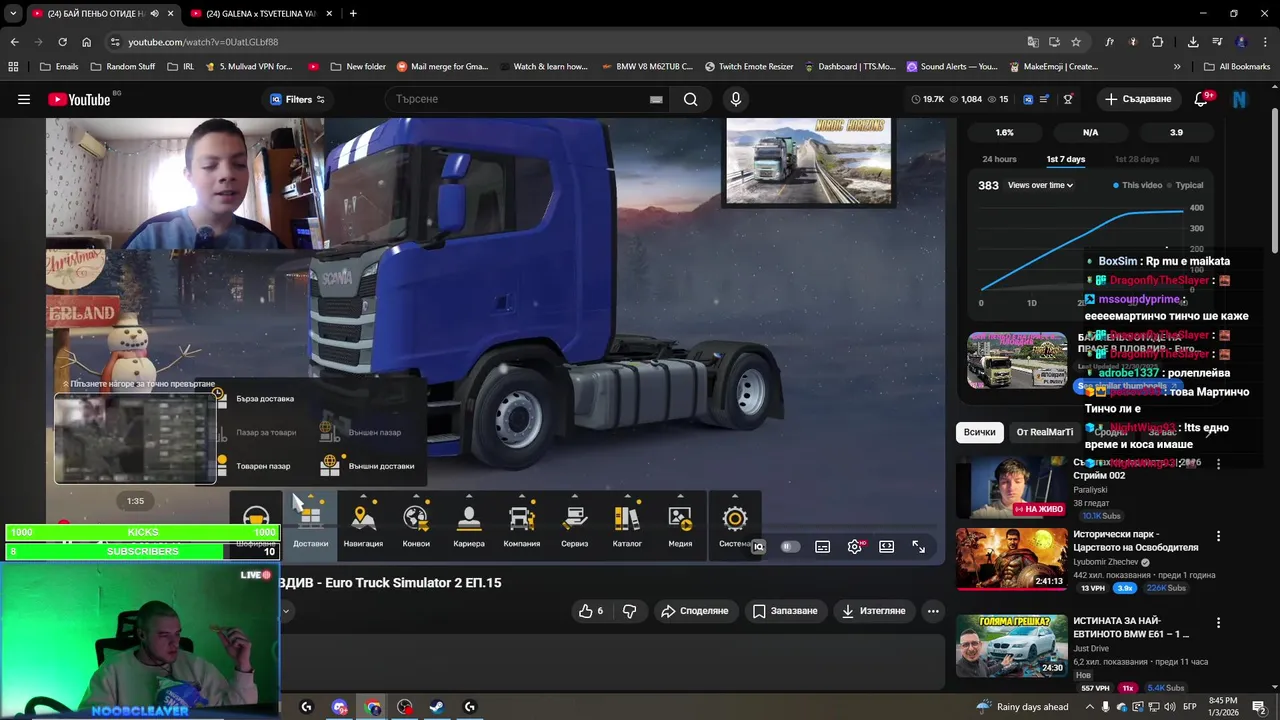Translate this page icon in address bar
This screenshot has width=1280, height=720.
1033,42
